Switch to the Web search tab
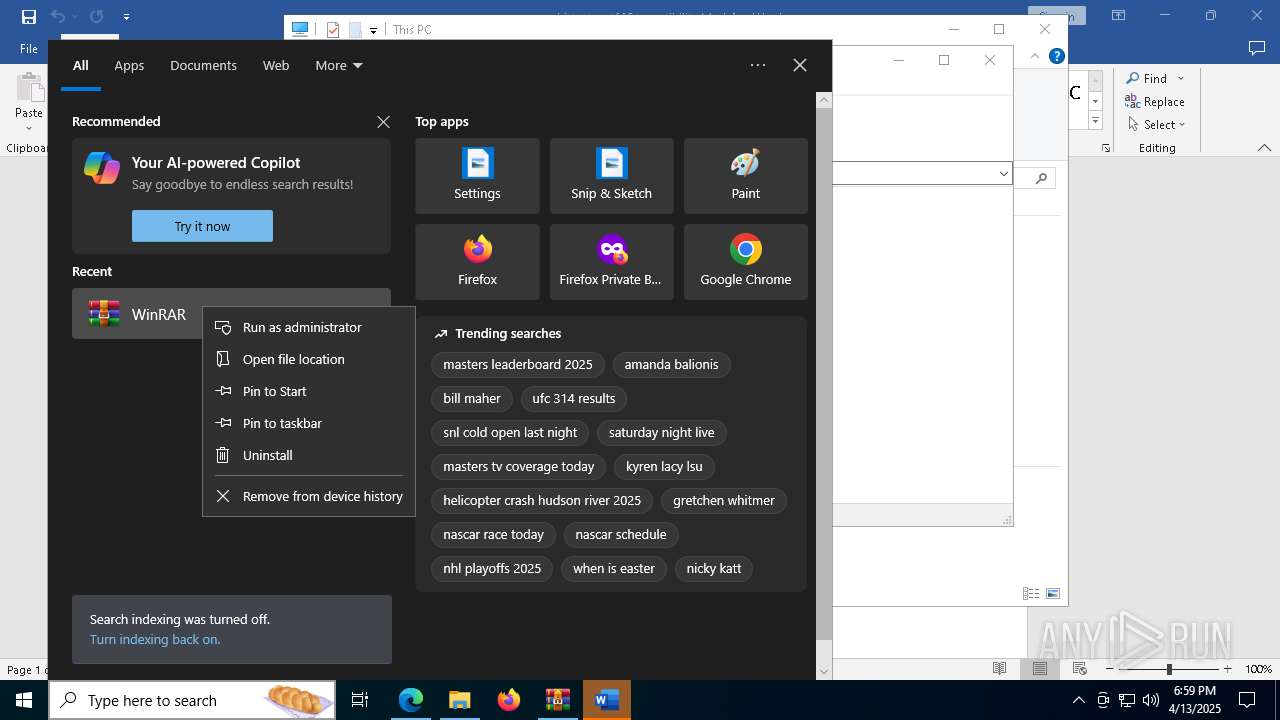The width and height of the screenshot is (1280, 720). (x=276, y=65)
